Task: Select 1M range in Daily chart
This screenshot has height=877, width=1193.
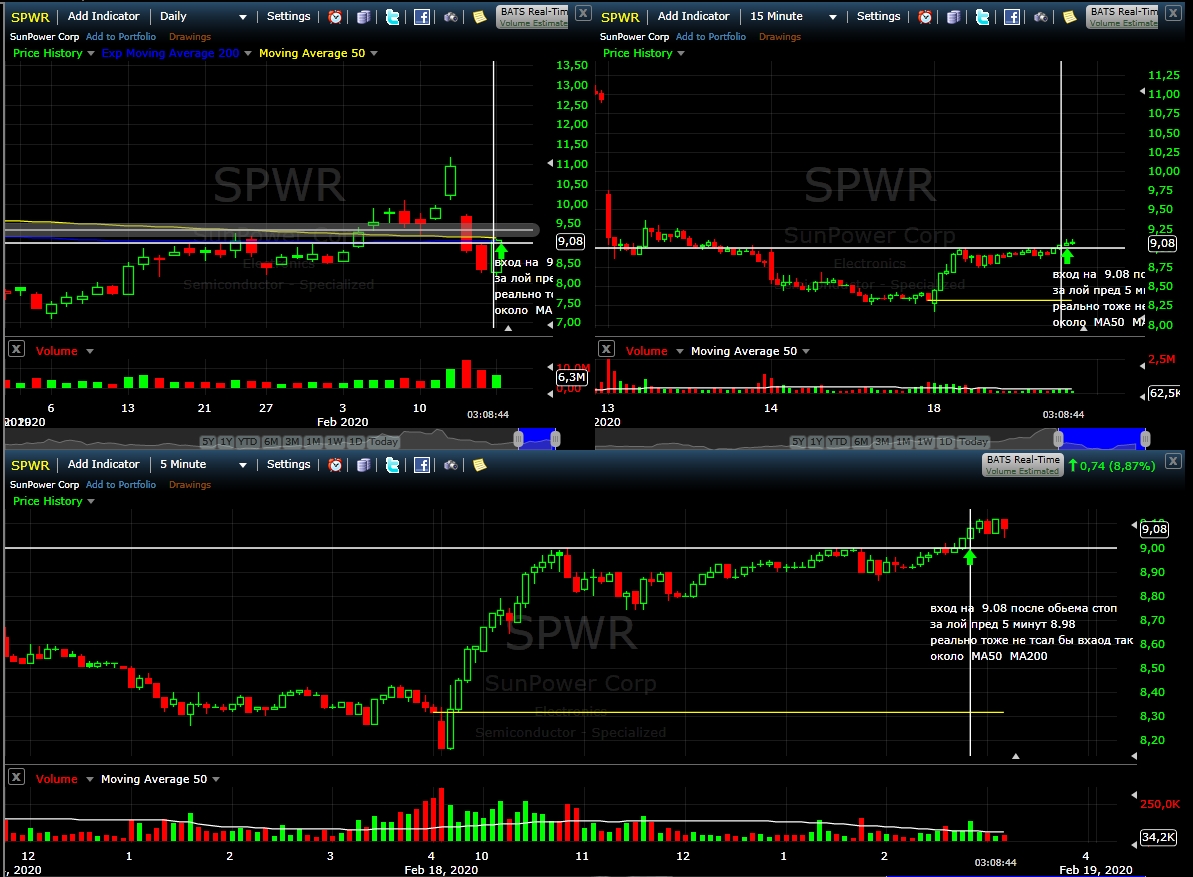Action: tap(313, 441)
